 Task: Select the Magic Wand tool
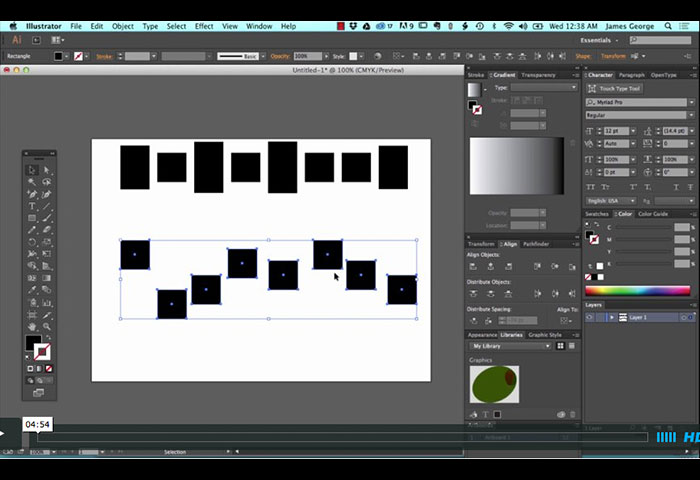pyautogui.click(x=32, y=182)
